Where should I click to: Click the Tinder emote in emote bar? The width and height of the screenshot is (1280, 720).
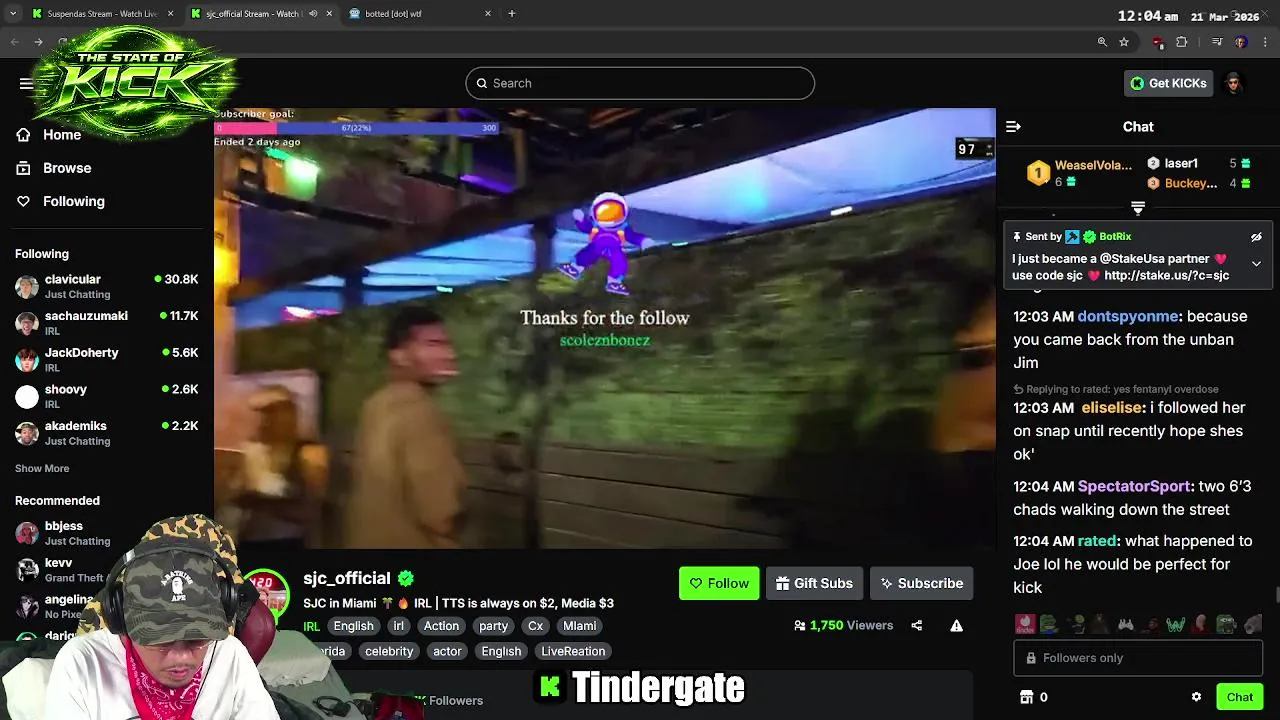point(1025,625)
